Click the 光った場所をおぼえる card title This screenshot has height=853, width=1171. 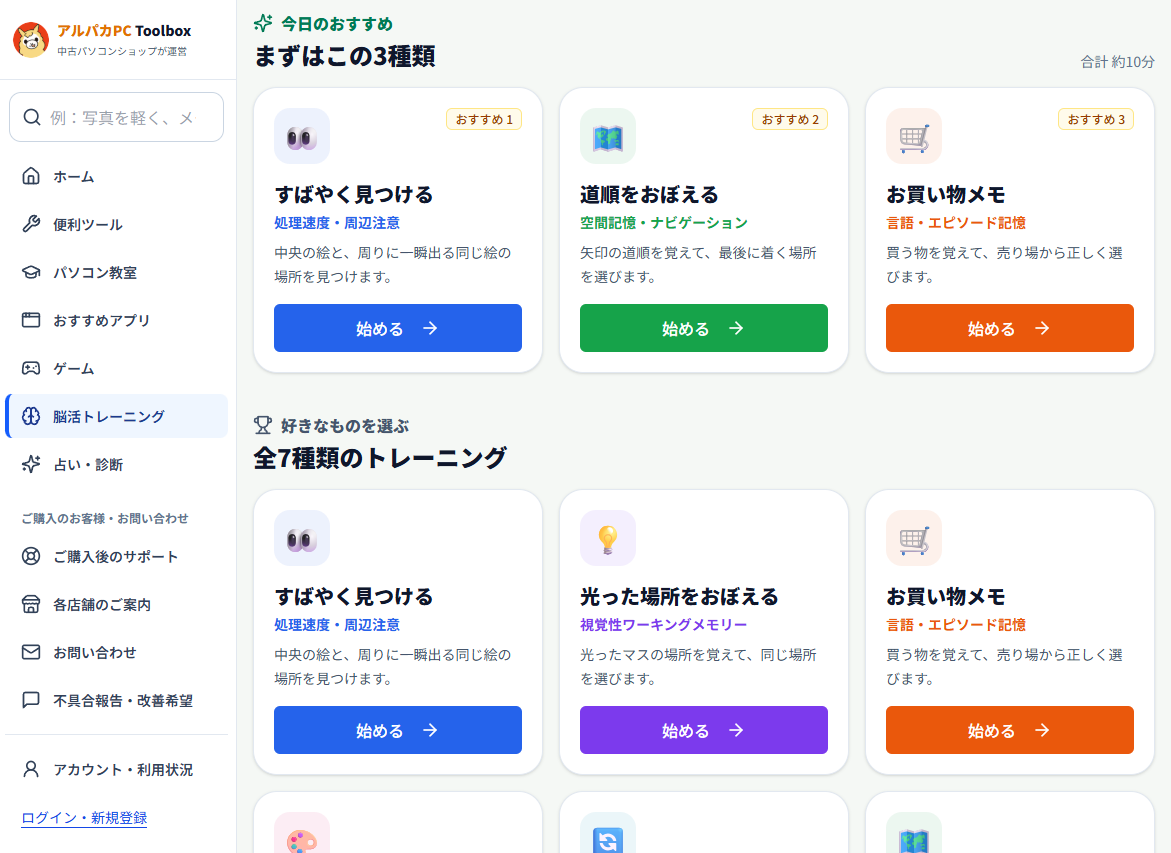680,596
